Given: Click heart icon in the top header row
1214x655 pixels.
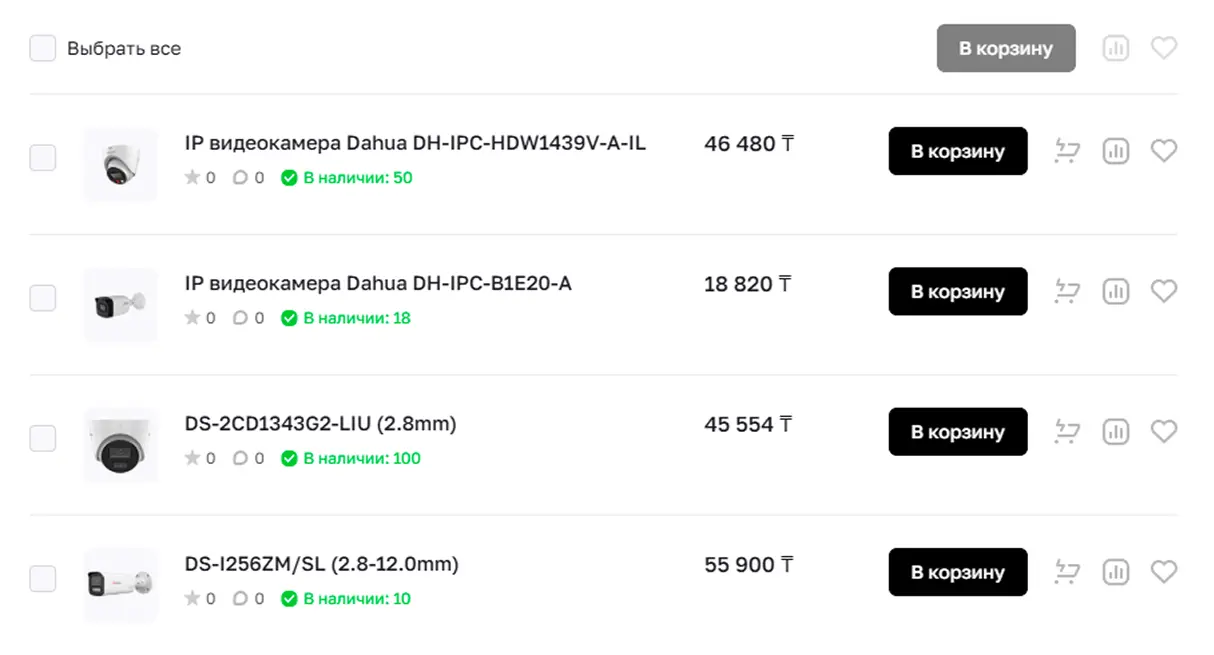Looking at the screenshot, I should [x=1163, y=48].
